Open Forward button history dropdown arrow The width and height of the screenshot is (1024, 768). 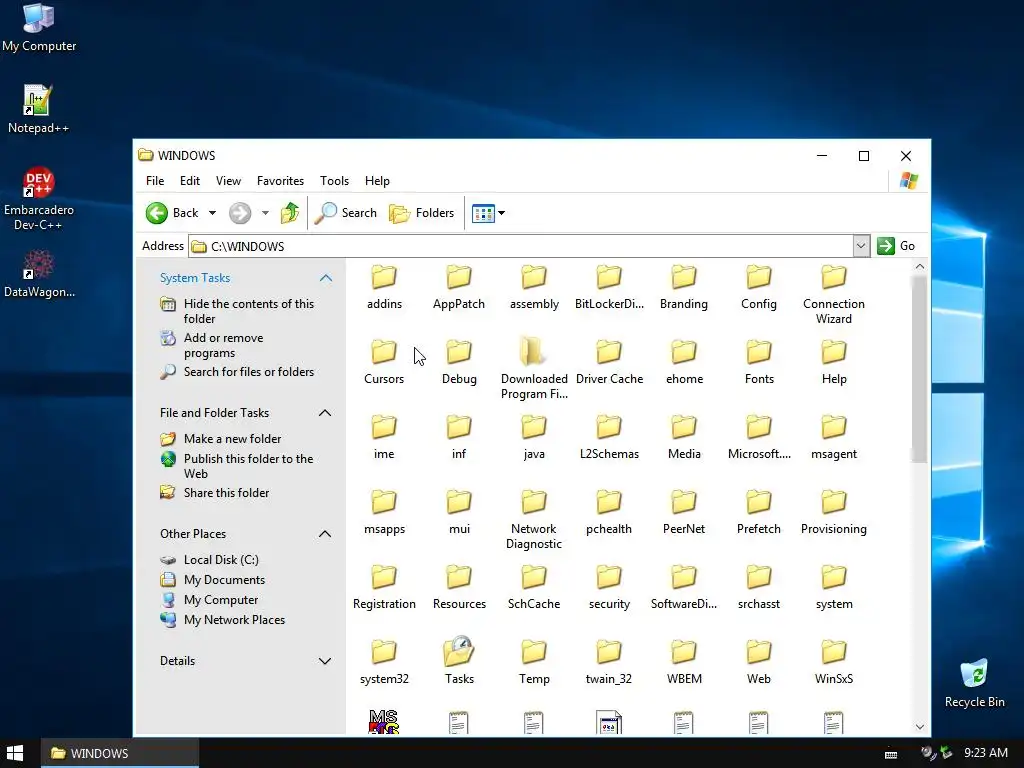pos(265,213)
